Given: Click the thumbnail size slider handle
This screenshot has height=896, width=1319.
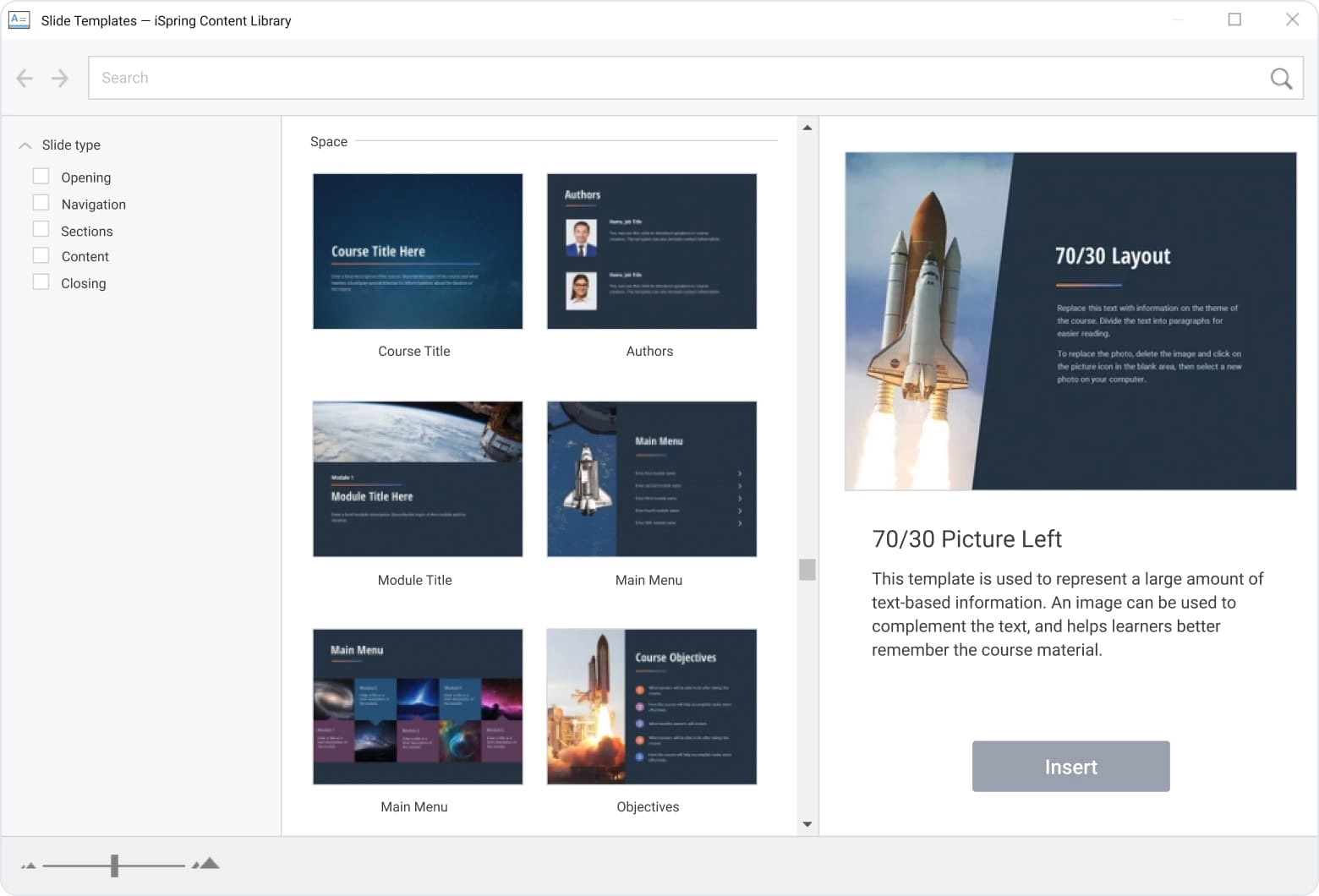Looking at the screenshot, I should click(114, 866).
